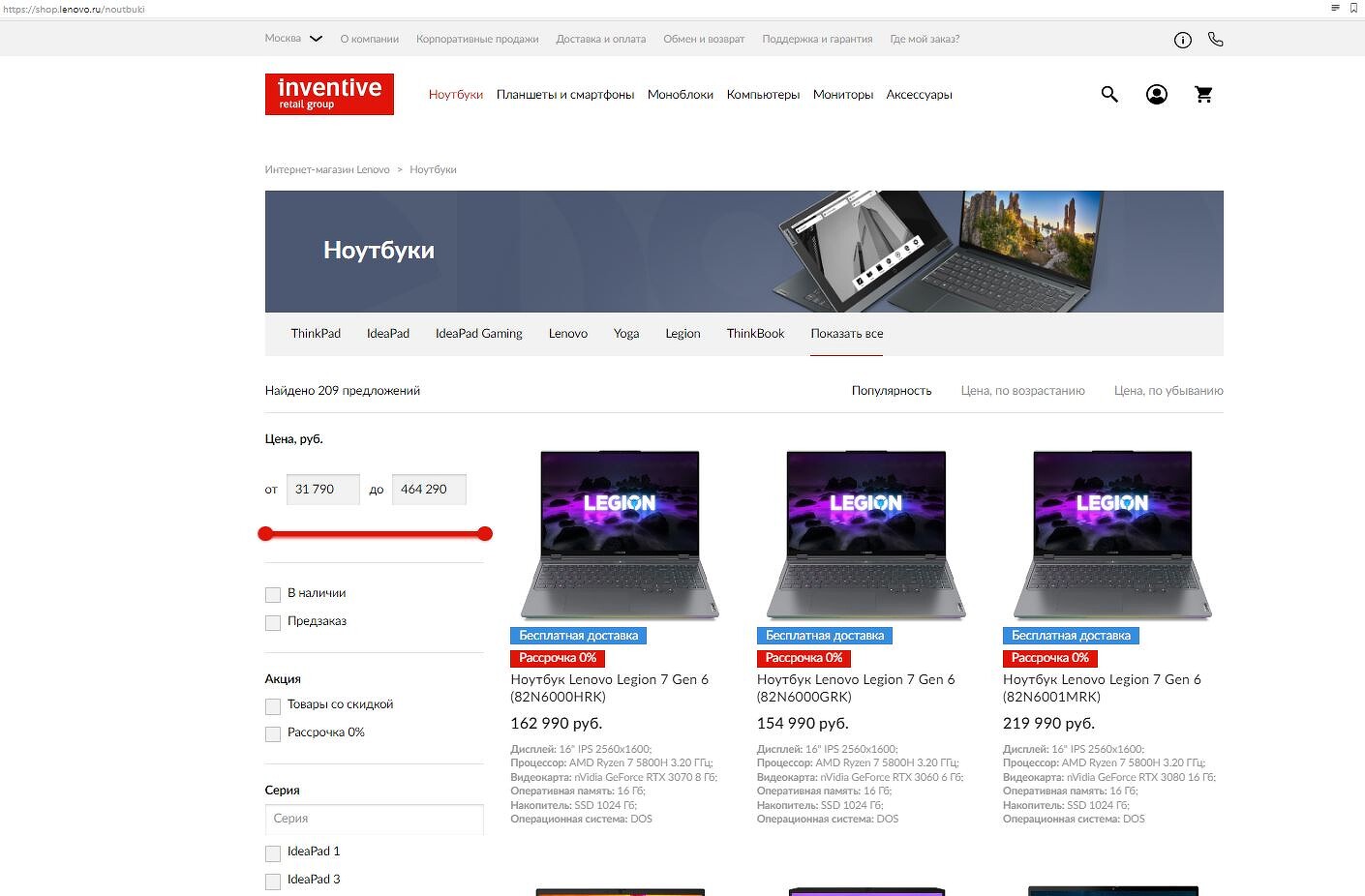
Task: Click the bookmark icon in address bar
Action: (1353, 8)
